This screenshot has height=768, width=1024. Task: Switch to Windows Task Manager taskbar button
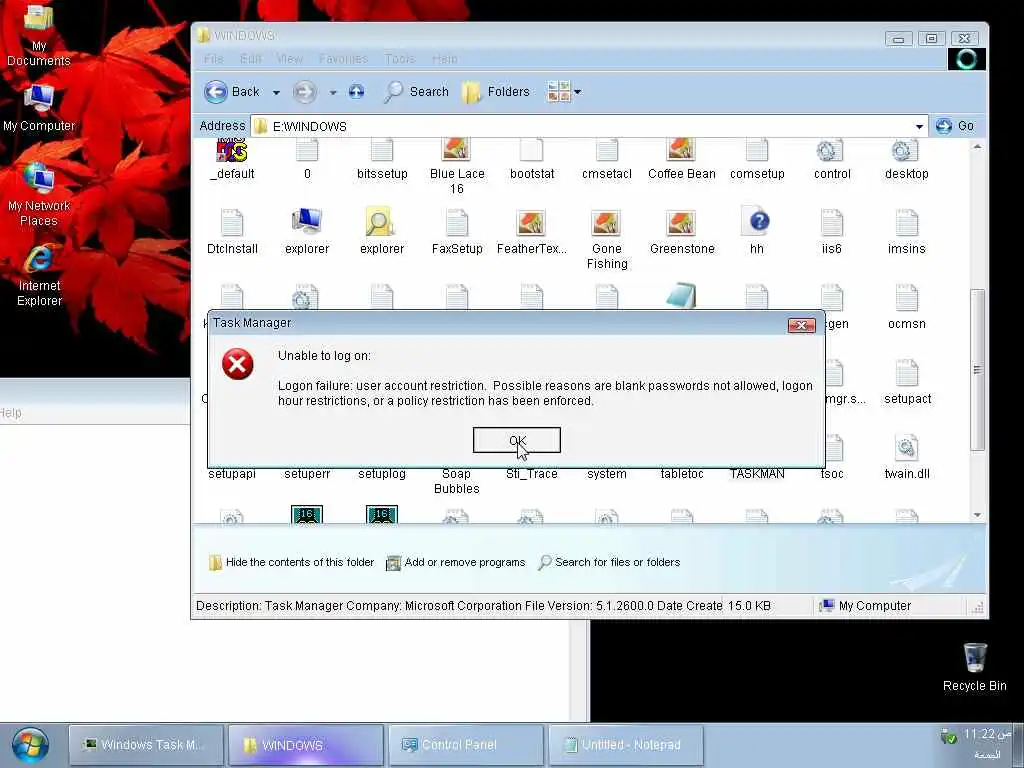point(147,745)
